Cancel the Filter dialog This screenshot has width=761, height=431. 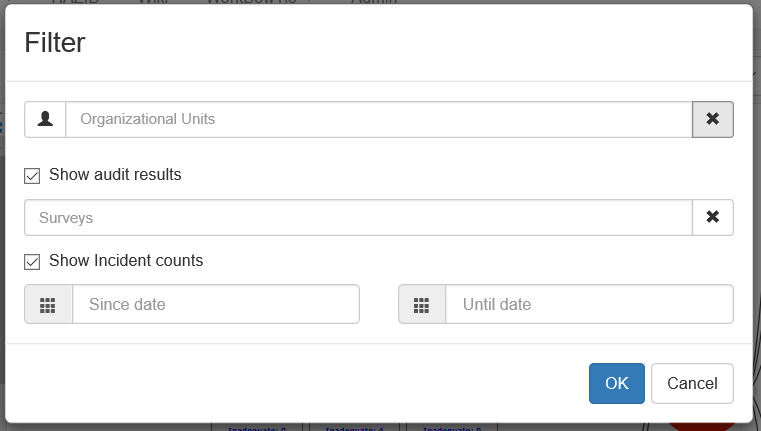tap(692, 383)
